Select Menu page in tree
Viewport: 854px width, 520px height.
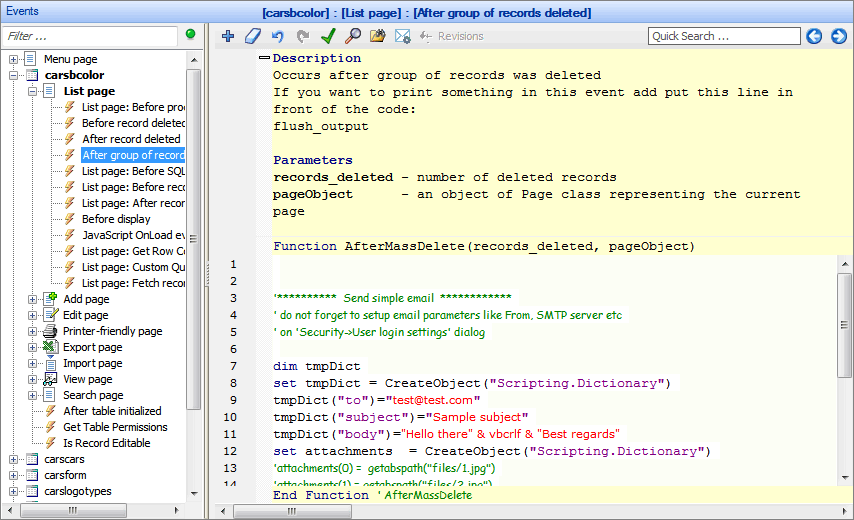pos(71,59)
